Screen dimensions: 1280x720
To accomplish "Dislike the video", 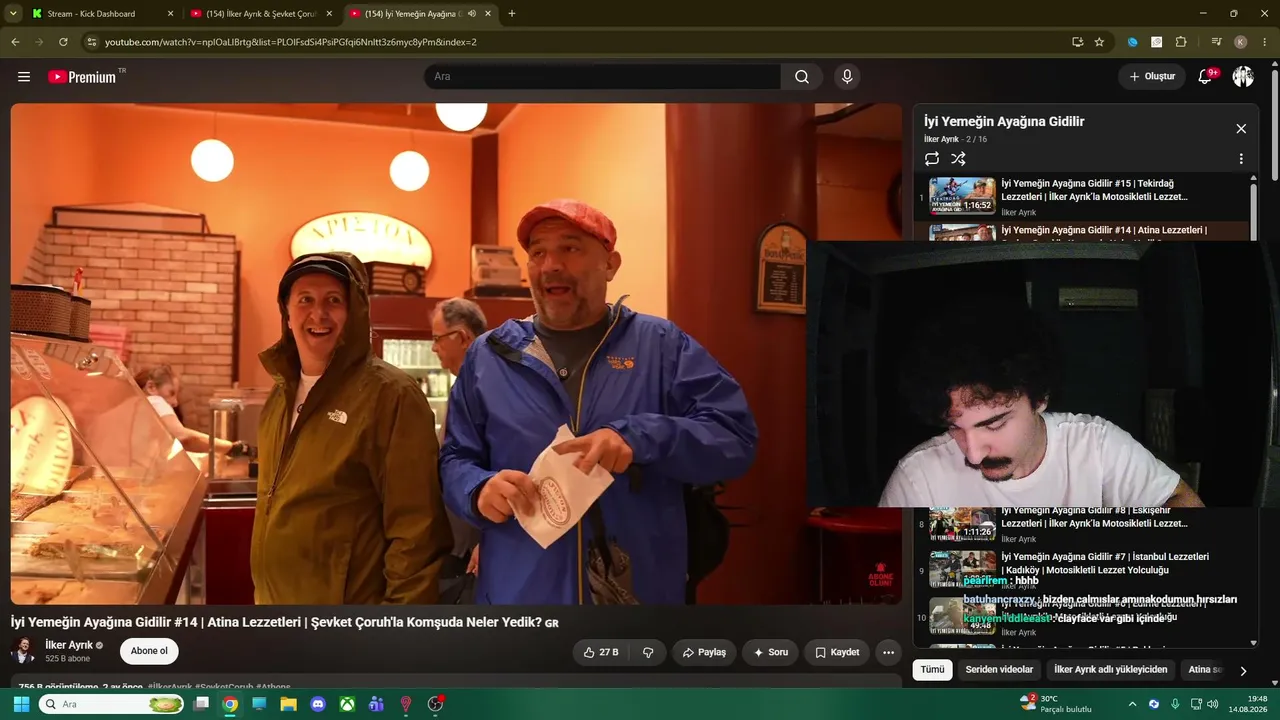I will coord(648,652).
